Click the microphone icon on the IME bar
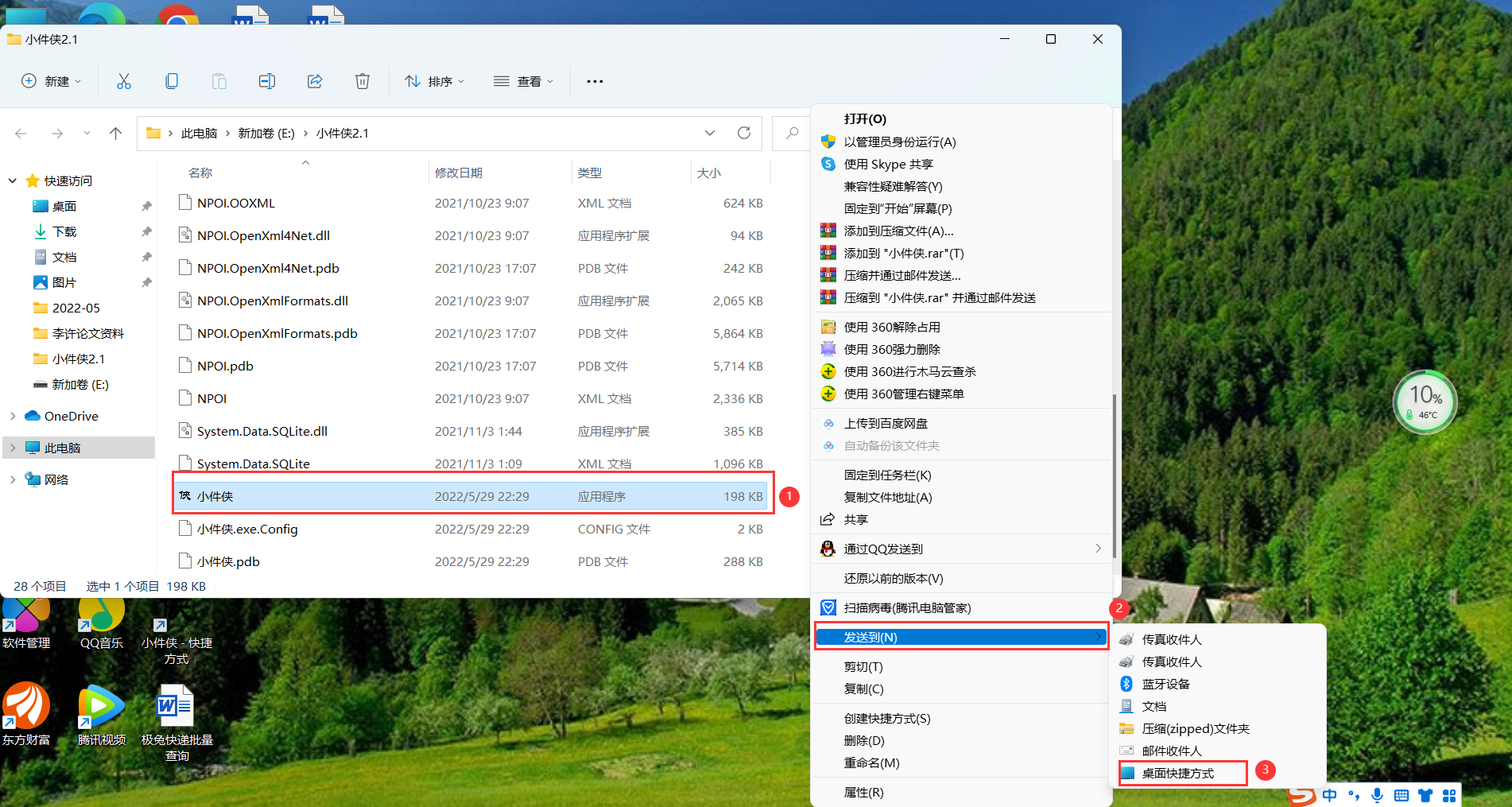The image size is (1512, 807). tap(1378, 796)
